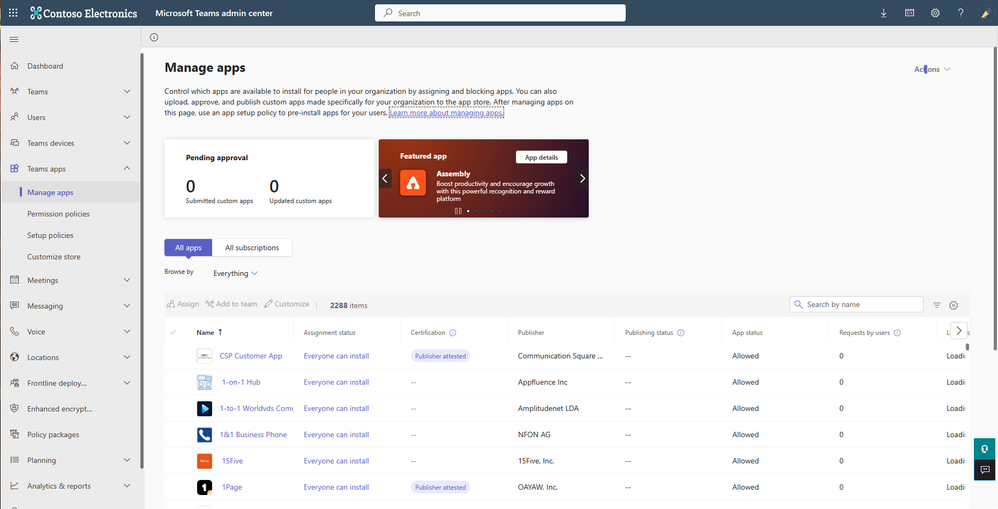
Task: Open the account profile avatar
Action: pos(985,13)
